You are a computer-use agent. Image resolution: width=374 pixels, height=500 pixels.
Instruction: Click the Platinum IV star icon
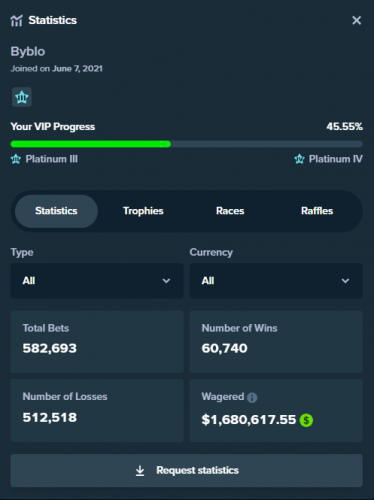pos(299,159)
